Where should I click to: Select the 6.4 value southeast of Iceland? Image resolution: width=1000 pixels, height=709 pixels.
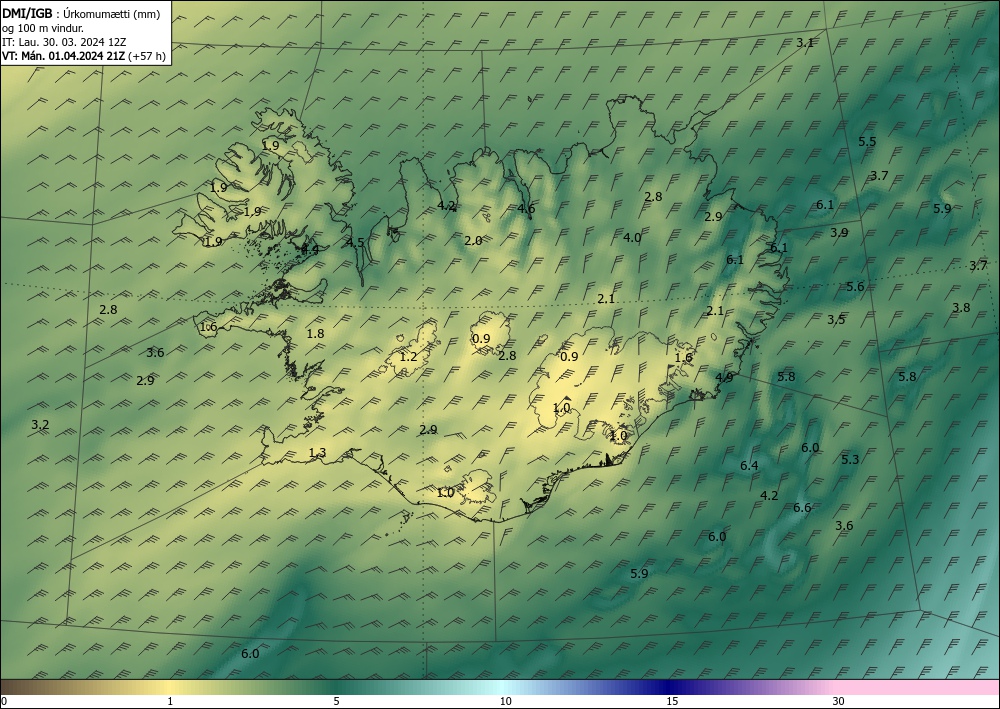749,465
